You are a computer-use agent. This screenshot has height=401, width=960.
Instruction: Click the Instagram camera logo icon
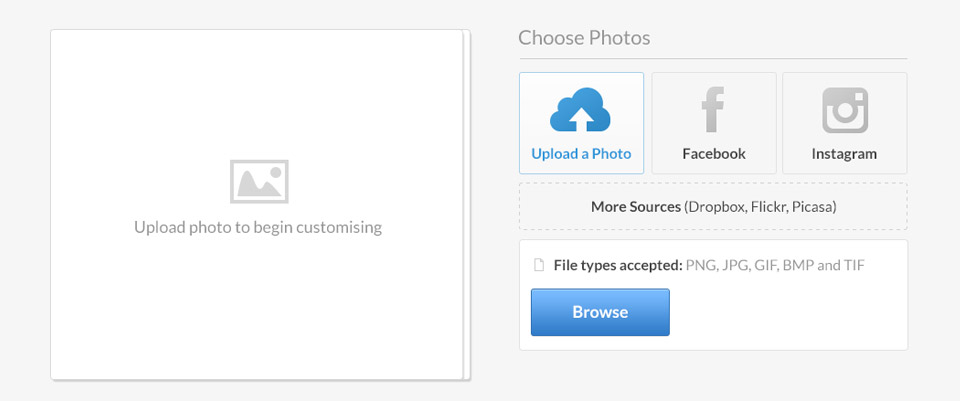(x=844, y=110)
